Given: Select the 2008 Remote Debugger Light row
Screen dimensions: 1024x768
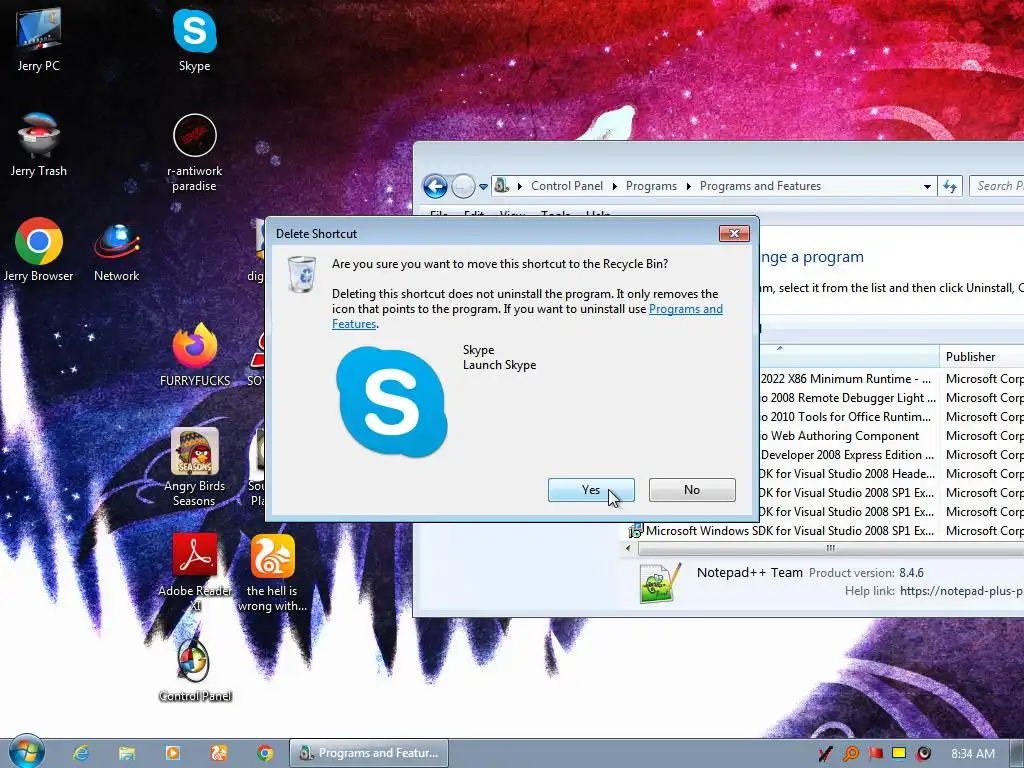Looking at the screenshot, I should tap(891, 398).
